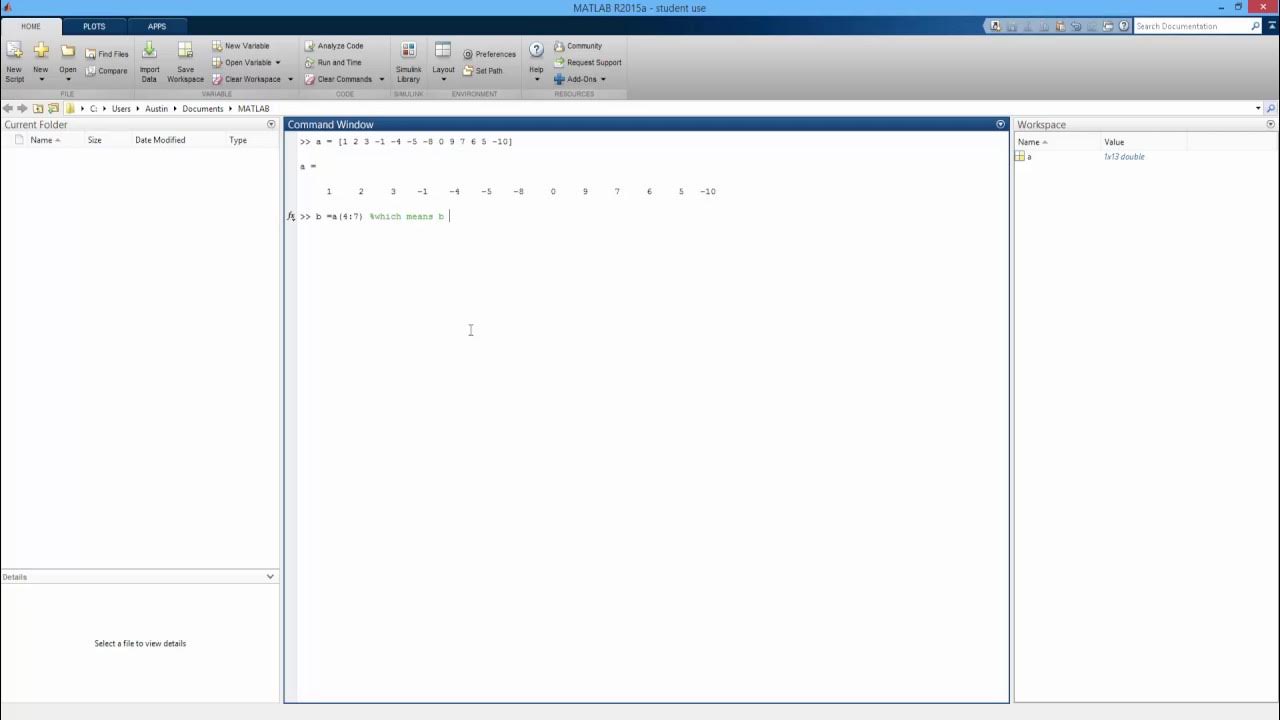Click the Help question mark icon
Screen dimensions: 1280x720
pos(536,50)
